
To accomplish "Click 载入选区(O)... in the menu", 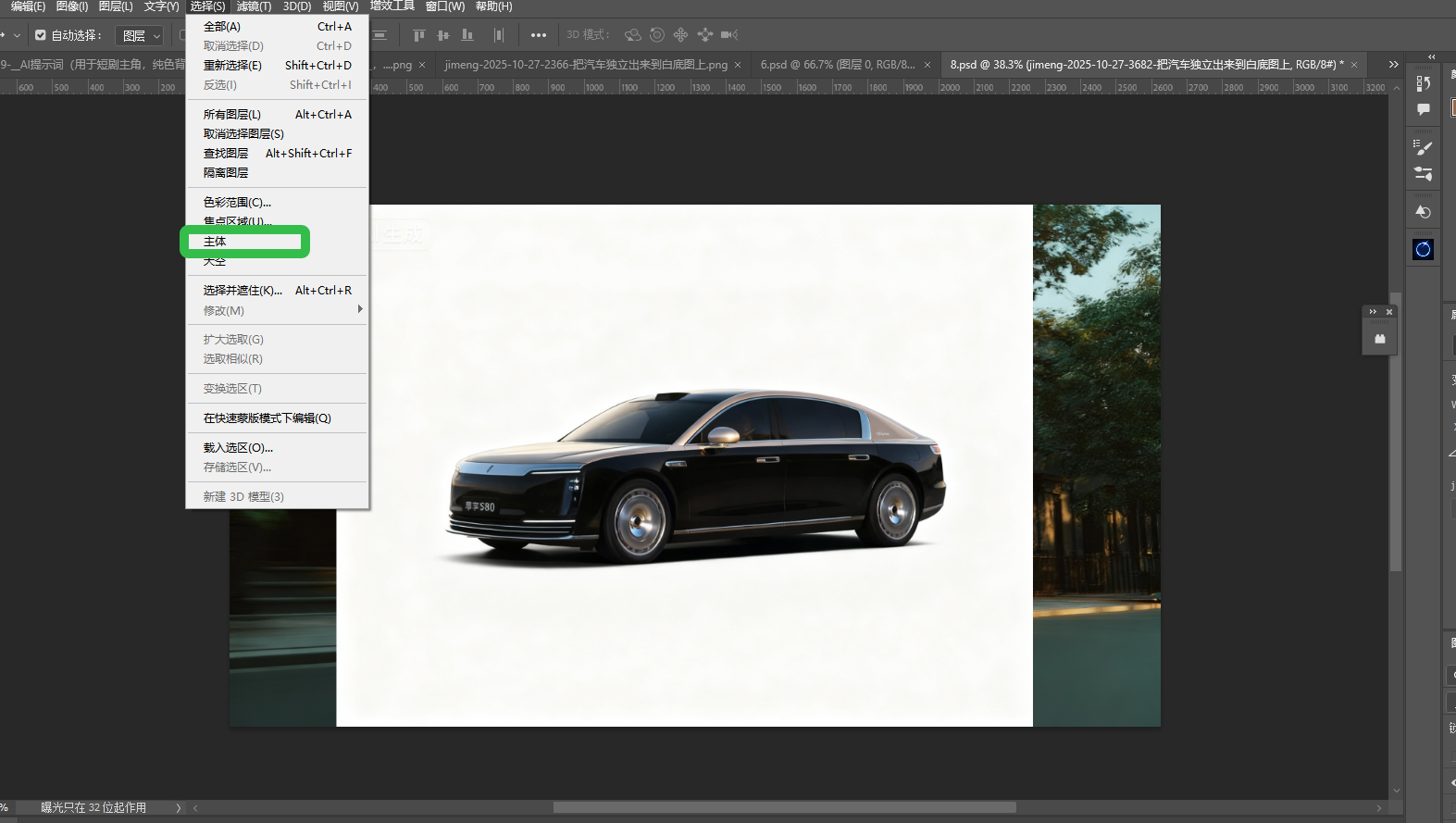I will pos(238,447).
